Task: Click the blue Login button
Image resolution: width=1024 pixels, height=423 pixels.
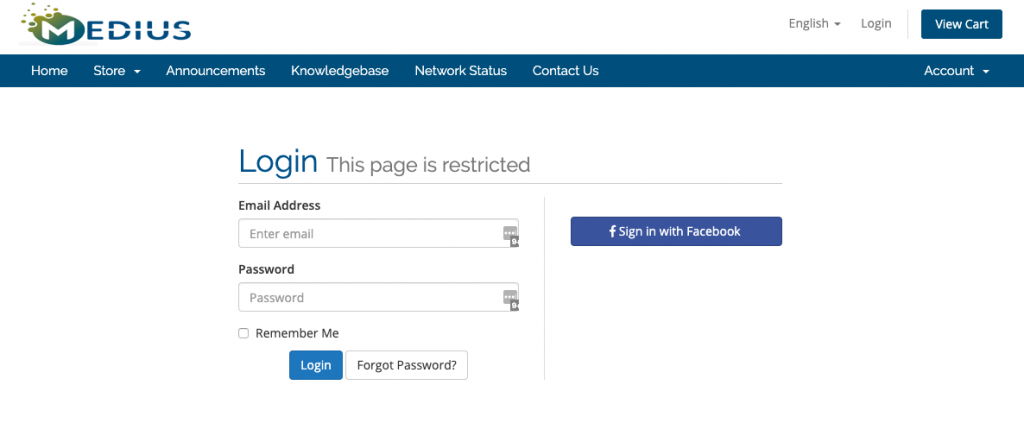Action: pos(316,366)
